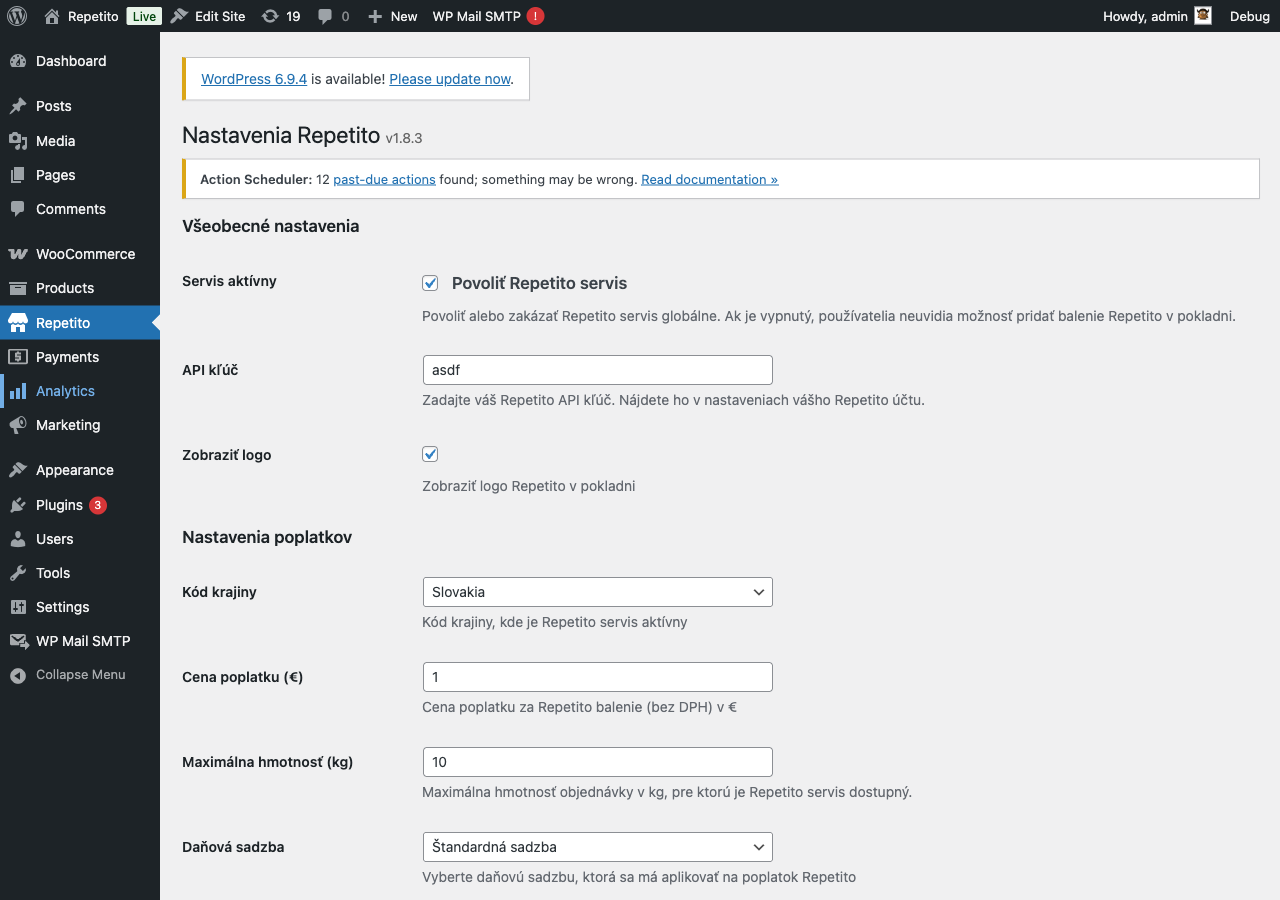Click the Please update now link
This screenshot has width=1280, height=900.
(449, 78)
